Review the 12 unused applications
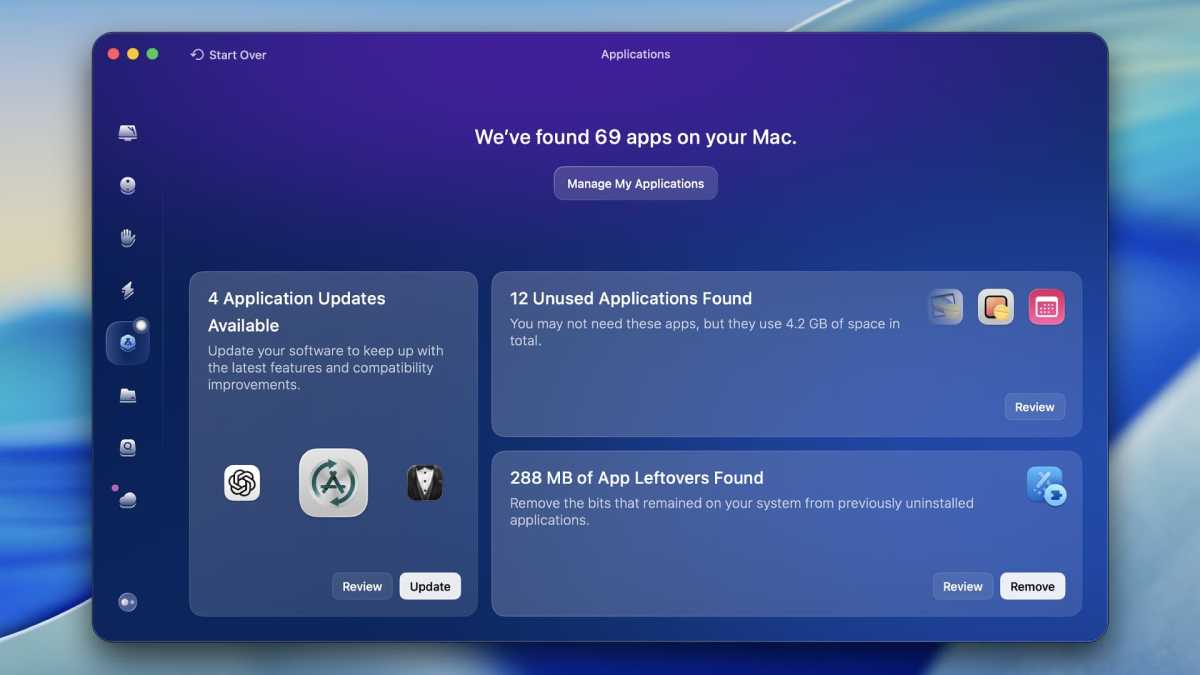This screenshot has height=675, width=1200. [x=1034, y=406]
